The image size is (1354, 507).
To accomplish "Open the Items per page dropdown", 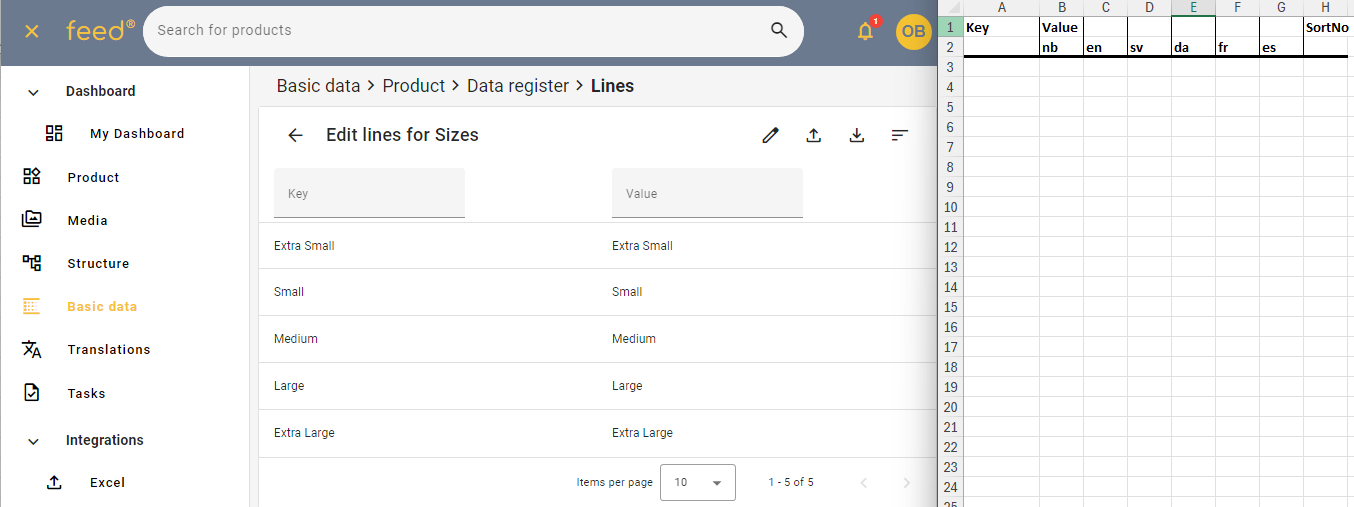I will click(698, 482).
